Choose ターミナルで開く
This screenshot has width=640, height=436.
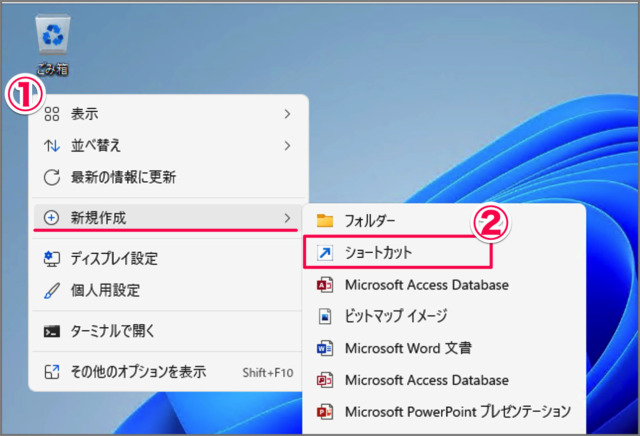pyautogui.click(x=168, y=331)
